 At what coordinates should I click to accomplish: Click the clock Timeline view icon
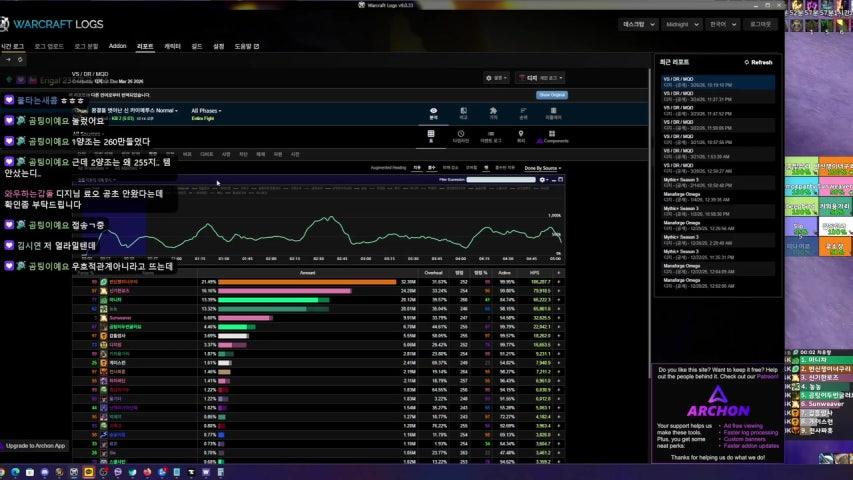[x=461, y=134]
